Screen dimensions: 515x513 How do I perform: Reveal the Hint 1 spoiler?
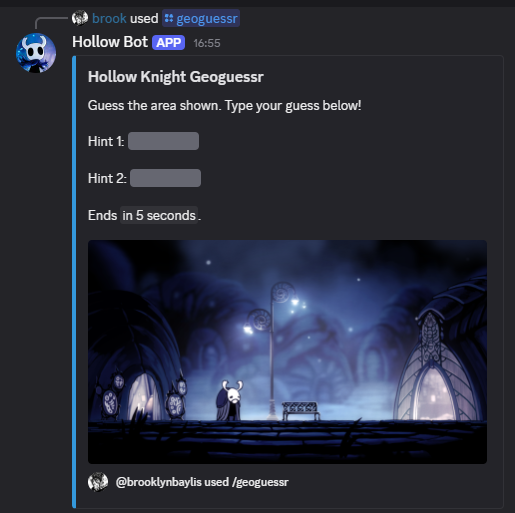164,141
